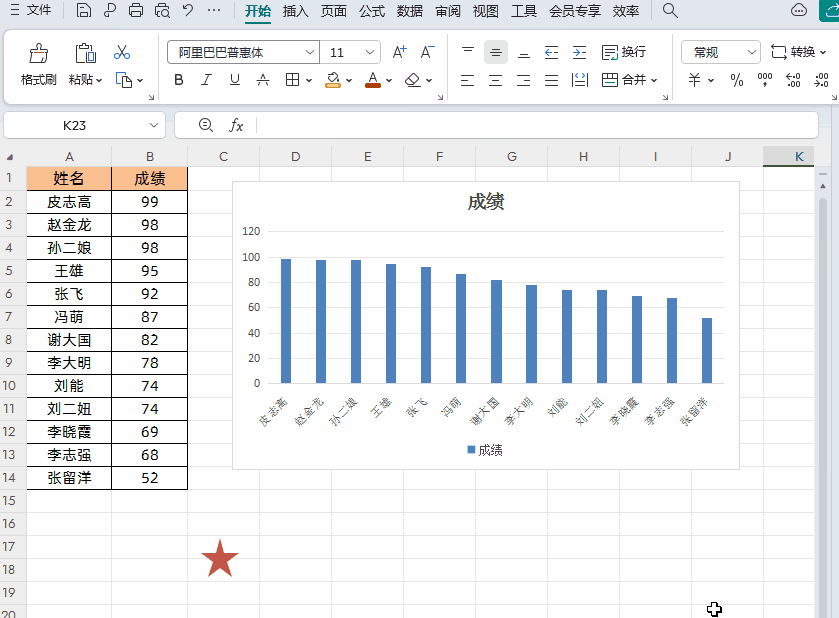Open Print Preview icon
This screenshot has width=839, height=618.
point(162,10)
